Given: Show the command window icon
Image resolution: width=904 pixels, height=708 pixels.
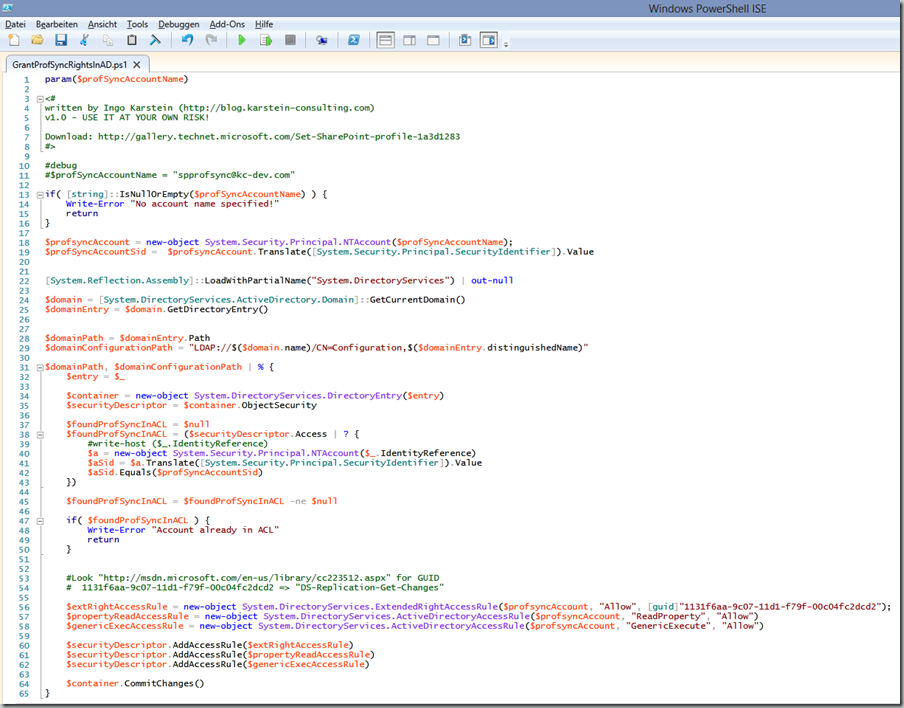Looking at the screenshot, I should pyautogui.click(x=465, y=40).
